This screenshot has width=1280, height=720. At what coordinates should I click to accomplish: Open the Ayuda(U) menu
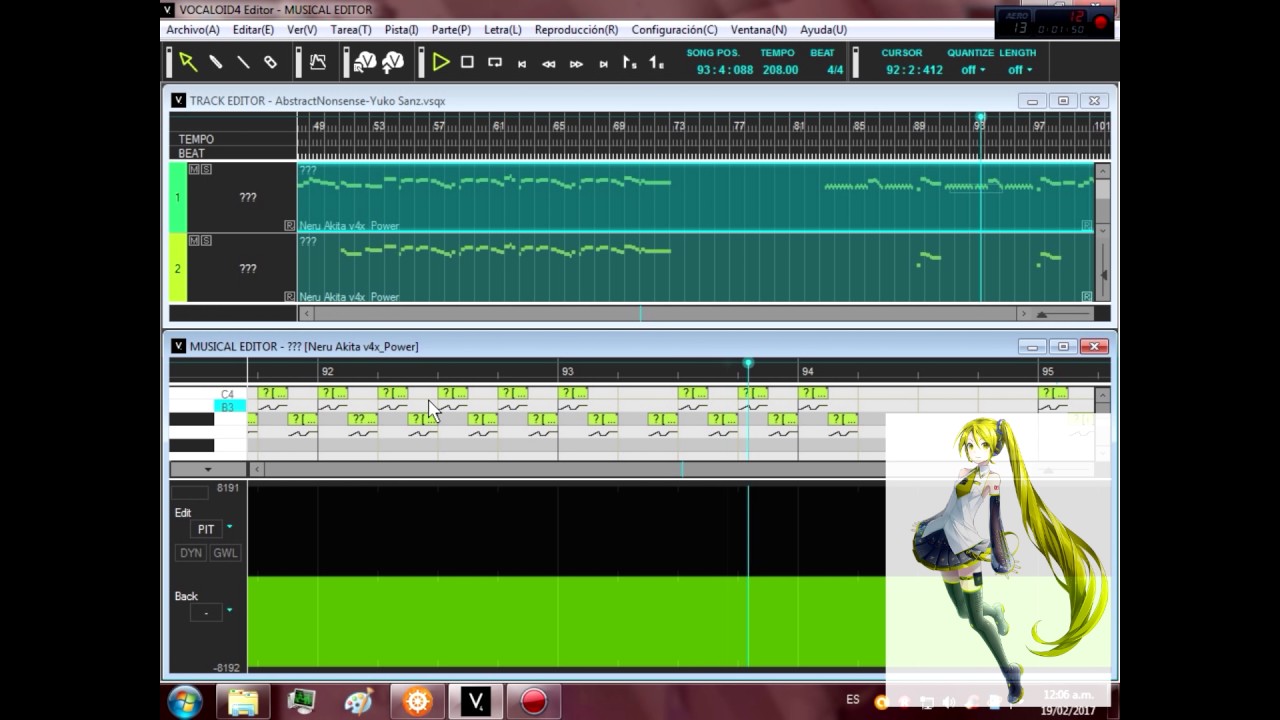pyautogui.click(x=823, y=30)
